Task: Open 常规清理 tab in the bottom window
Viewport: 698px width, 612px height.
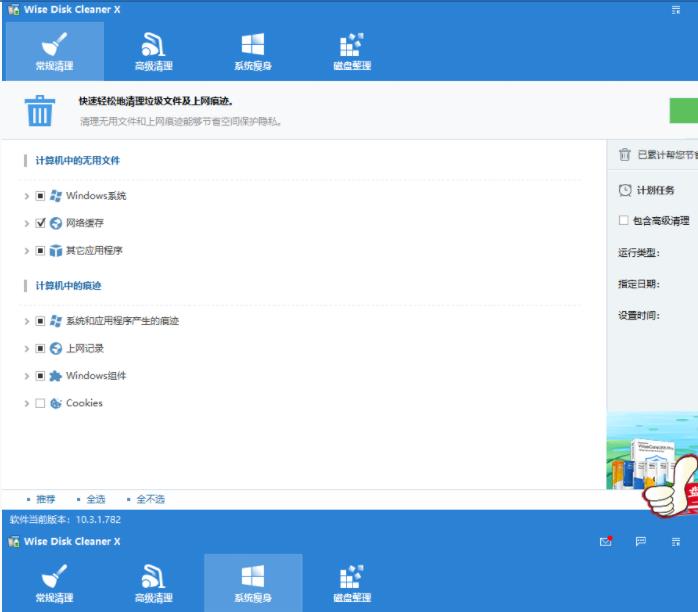Action: 54,583
